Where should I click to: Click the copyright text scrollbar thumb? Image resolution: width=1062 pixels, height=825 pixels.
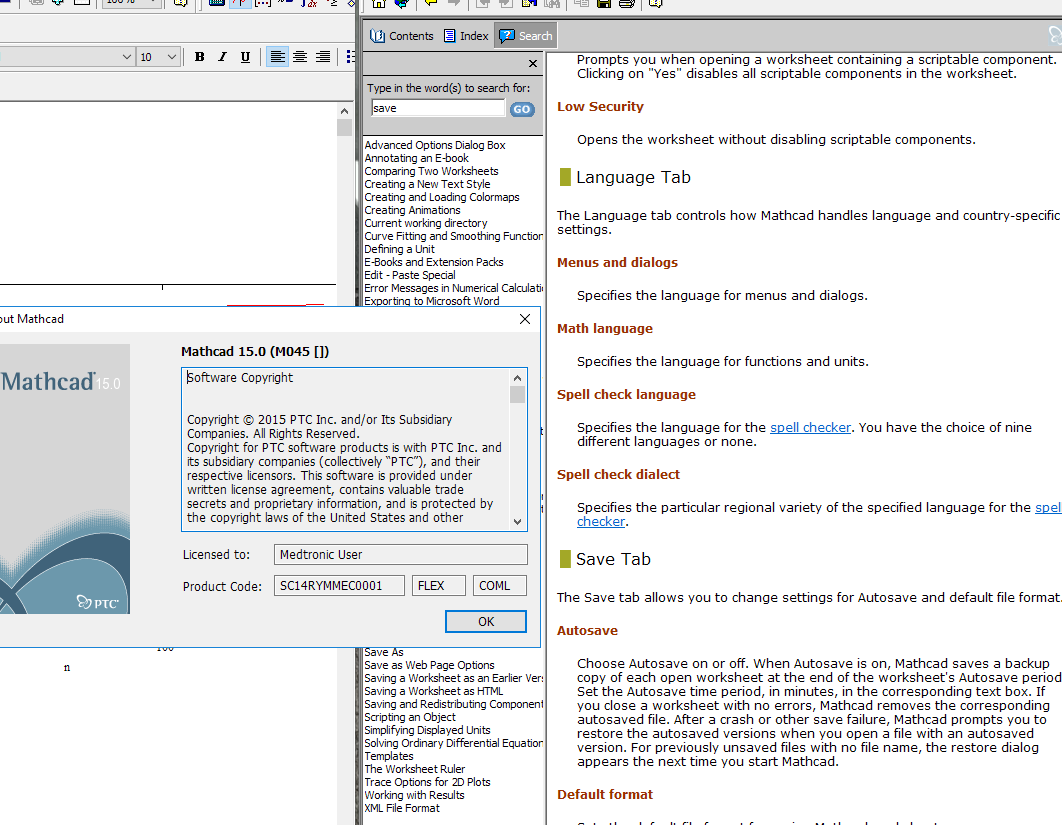[517, 394]
